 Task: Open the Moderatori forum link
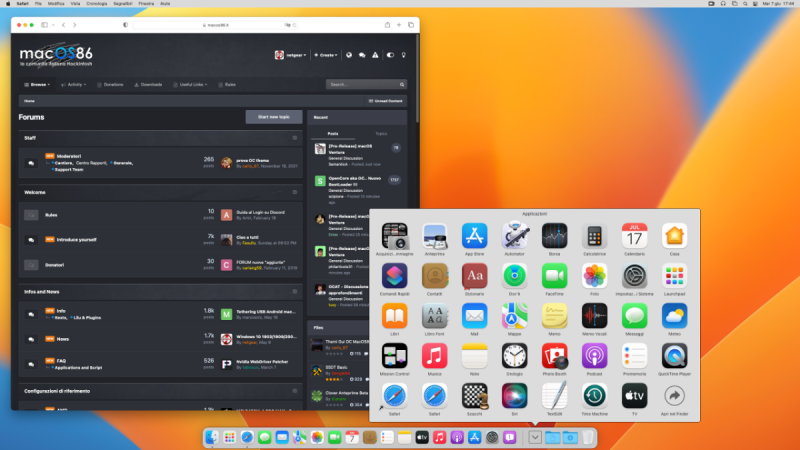69,156
